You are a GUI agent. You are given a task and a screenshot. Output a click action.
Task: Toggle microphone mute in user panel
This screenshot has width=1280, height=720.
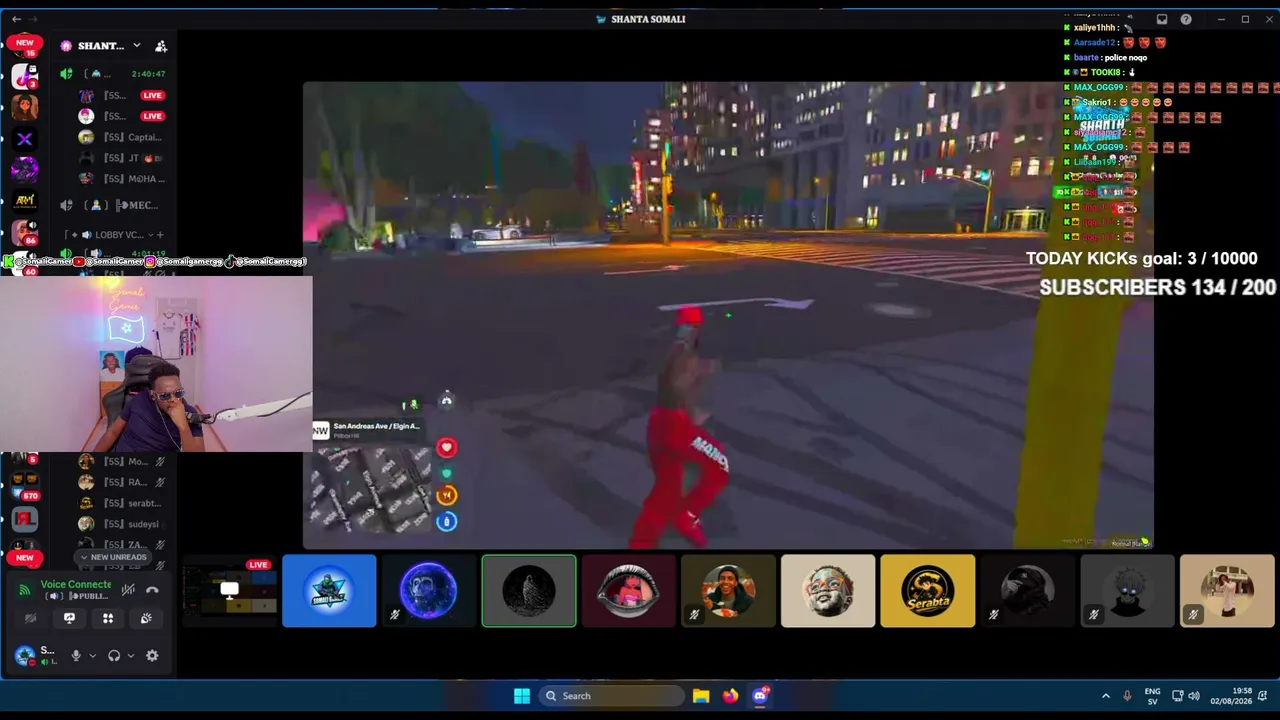coord(75,656)
